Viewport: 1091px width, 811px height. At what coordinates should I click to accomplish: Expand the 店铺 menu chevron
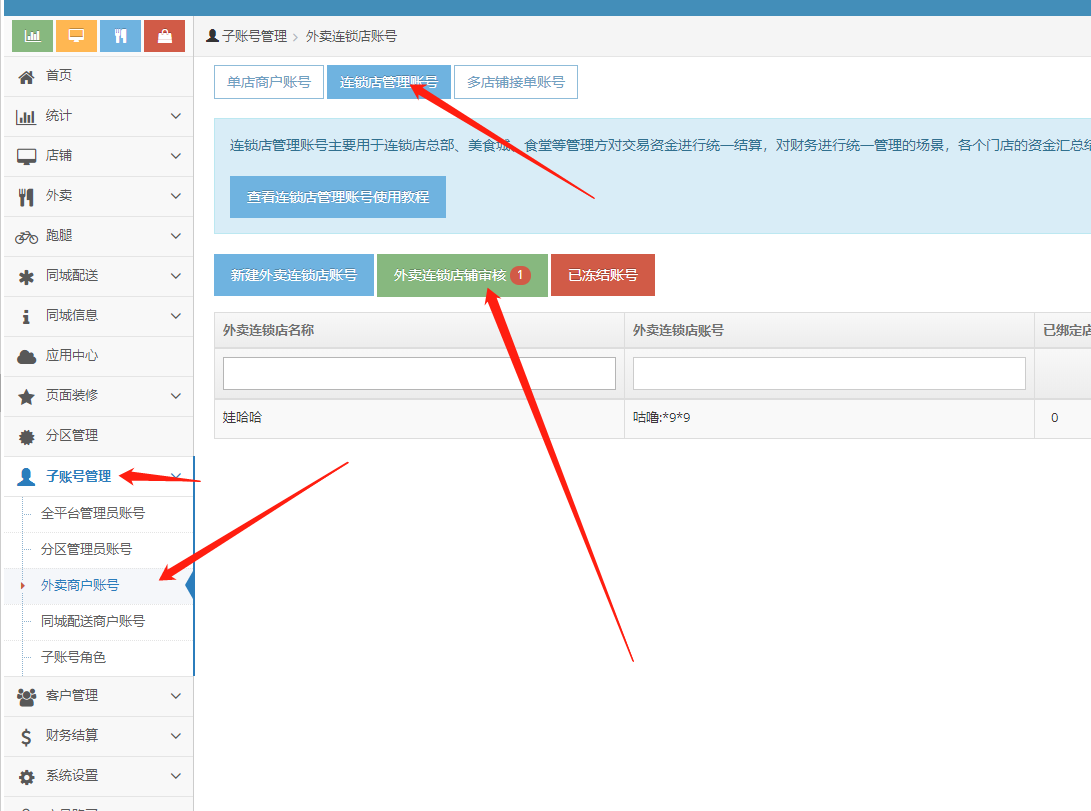pos(176,156)
